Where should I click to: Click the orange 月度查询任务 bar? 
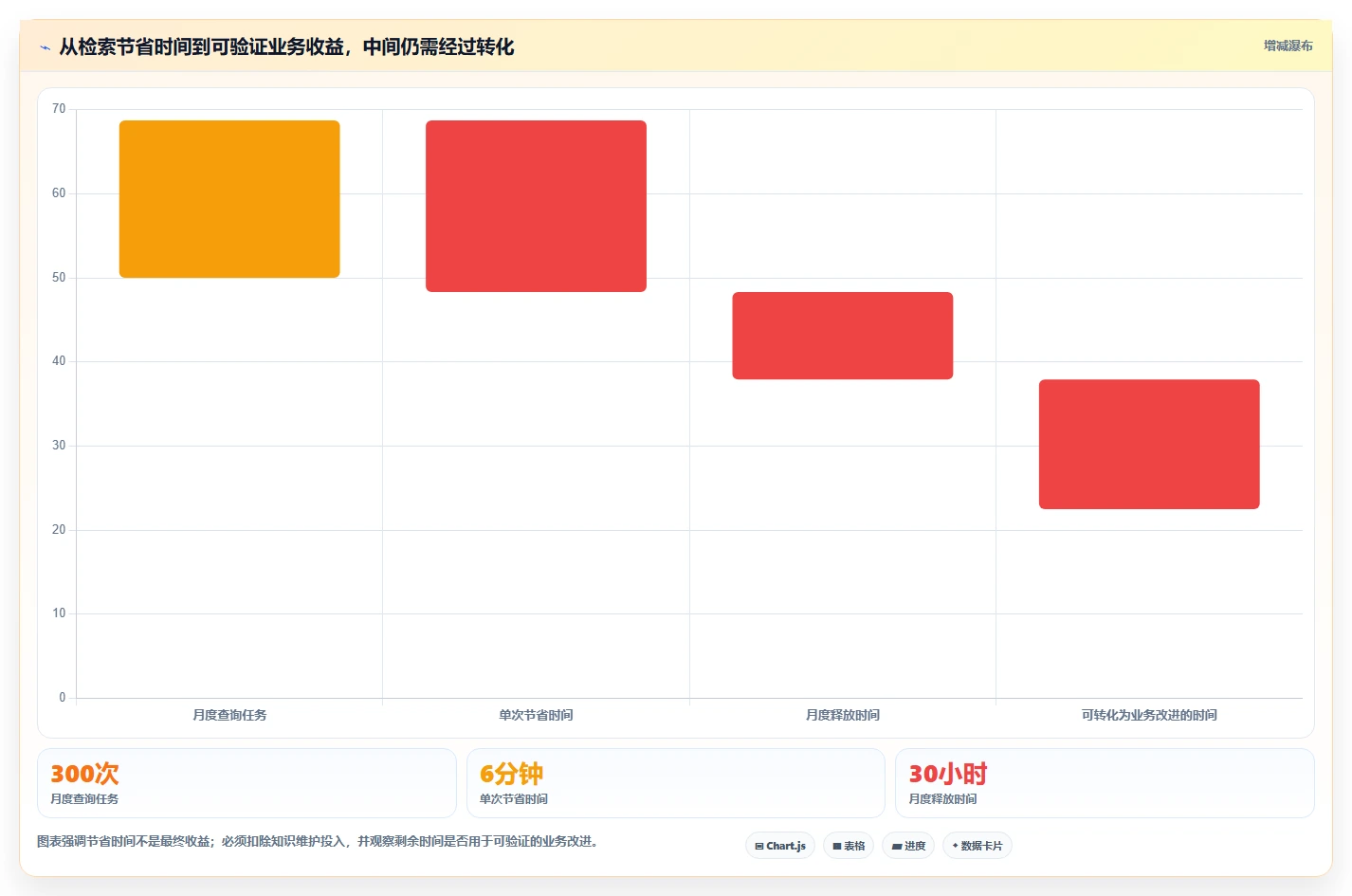229,199
